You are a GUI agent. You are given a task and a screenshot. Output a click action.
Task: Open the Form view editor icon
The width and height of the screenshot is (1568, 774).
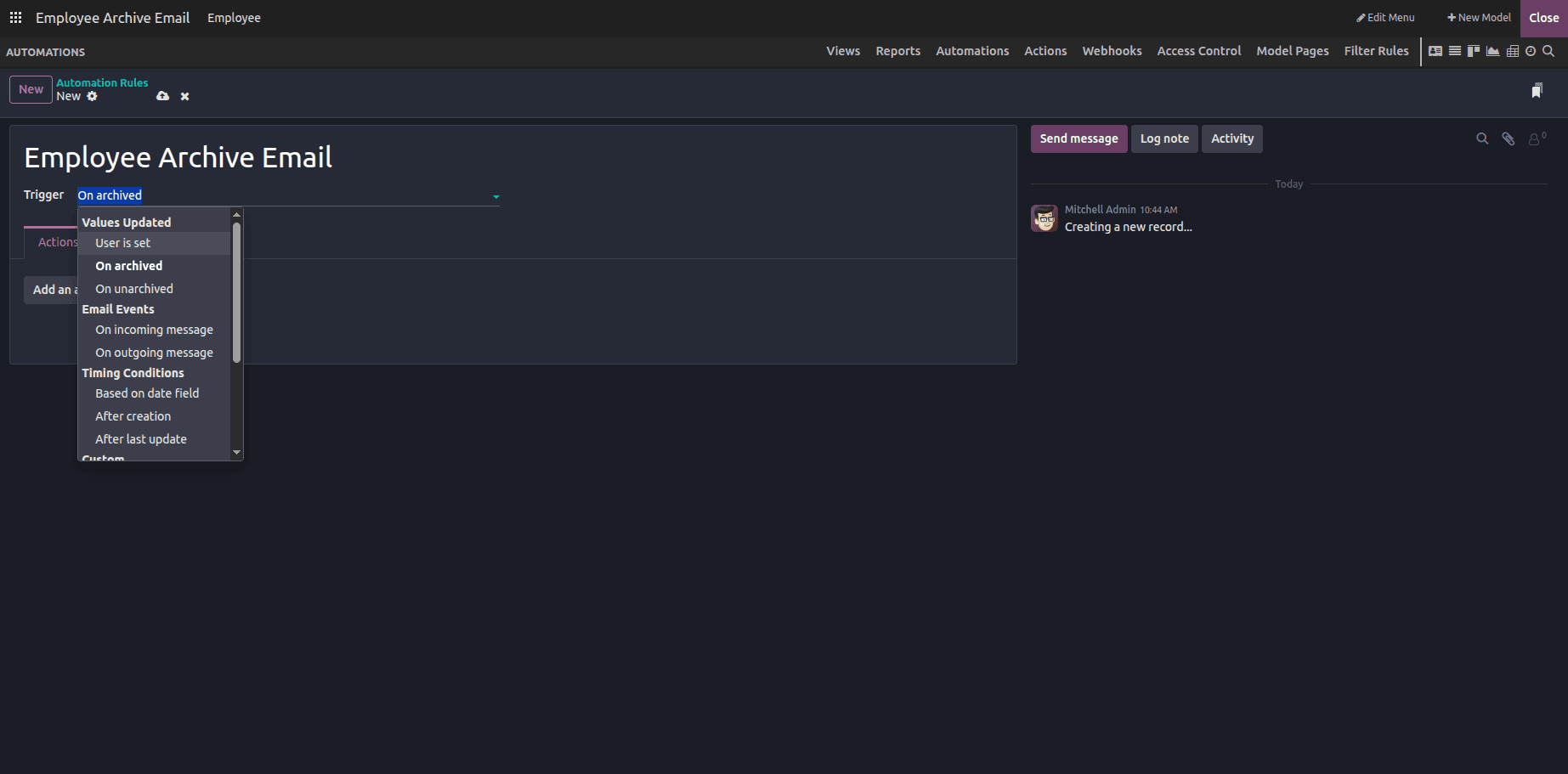pos(1435,51)
